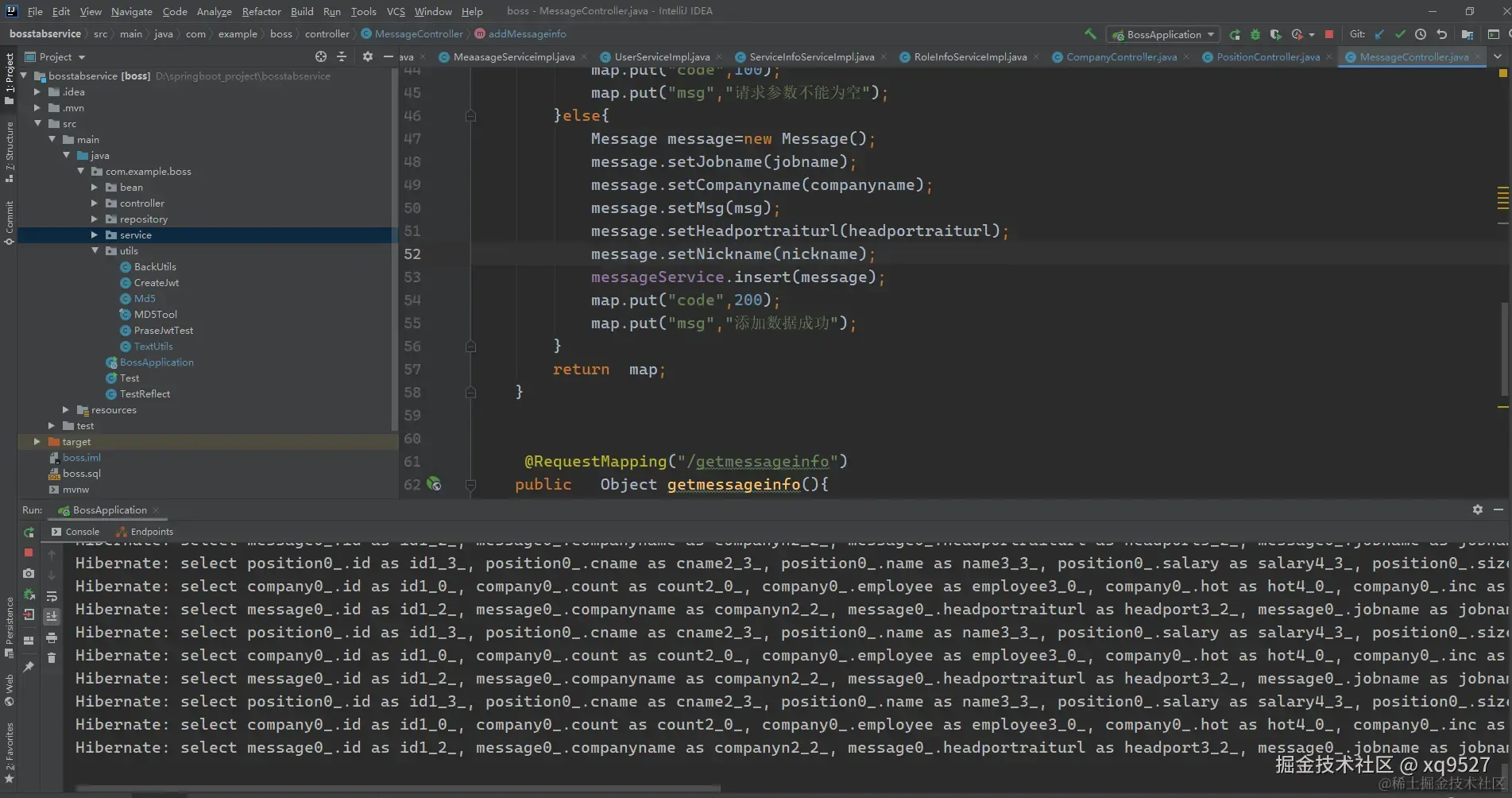
Task: Clear console with trash icon
Action: (x=52, y=658)
